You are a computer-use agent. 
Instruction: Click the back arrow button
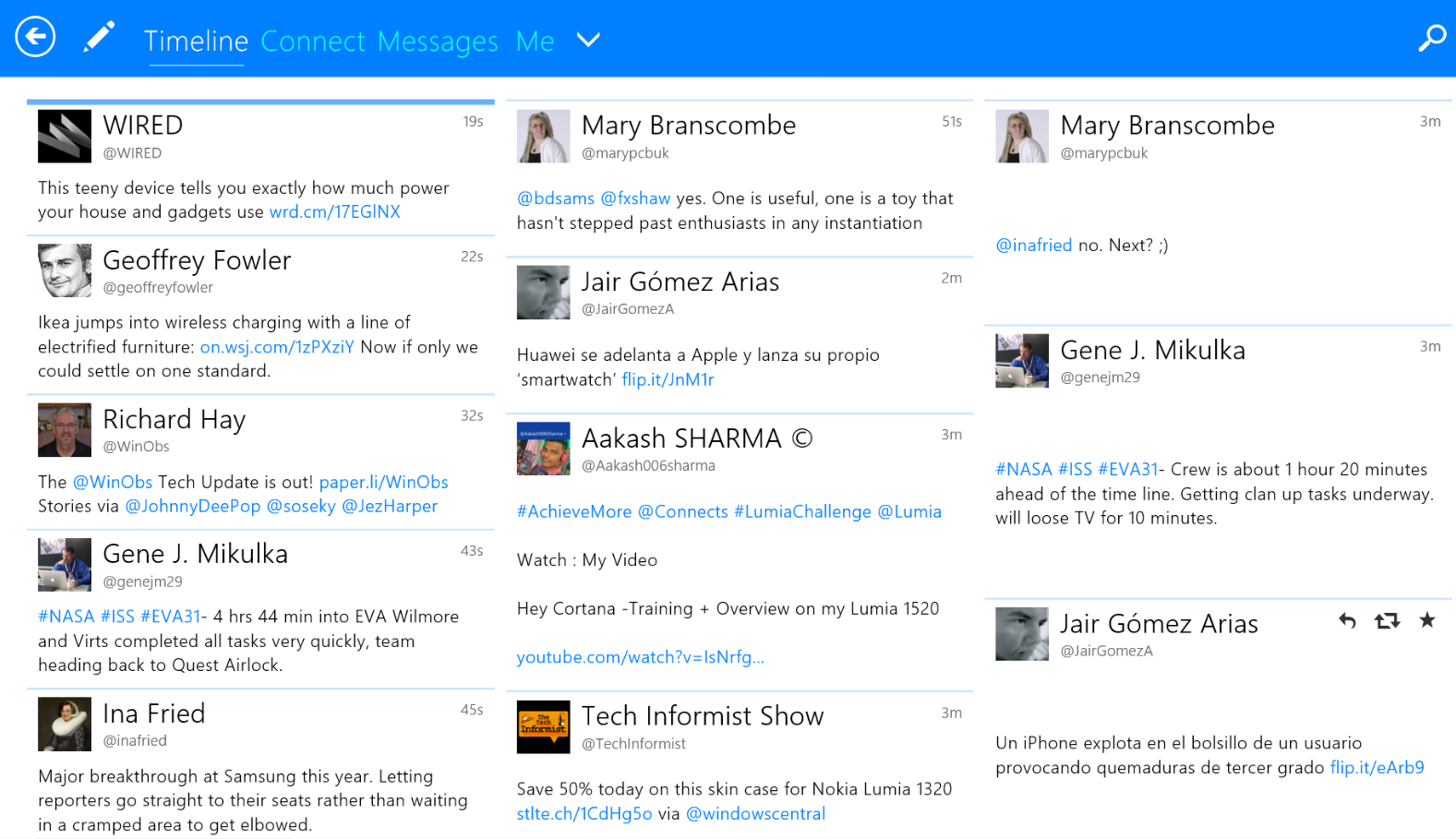pyautogui.click(x=35, y=38)
